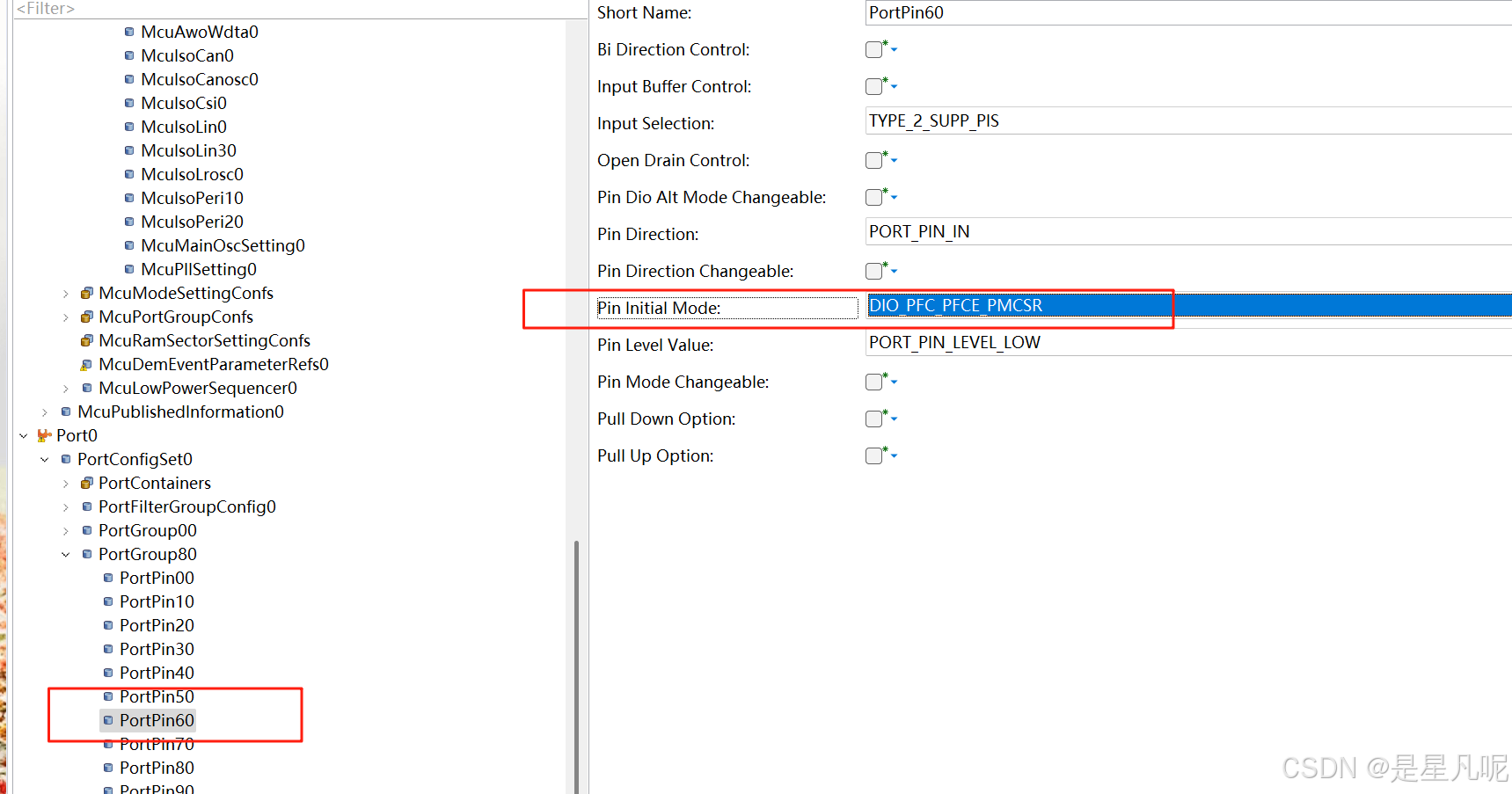
Task: Open the Pin Direction PORT_PIN_IN field
Action: coord(1189,232)
